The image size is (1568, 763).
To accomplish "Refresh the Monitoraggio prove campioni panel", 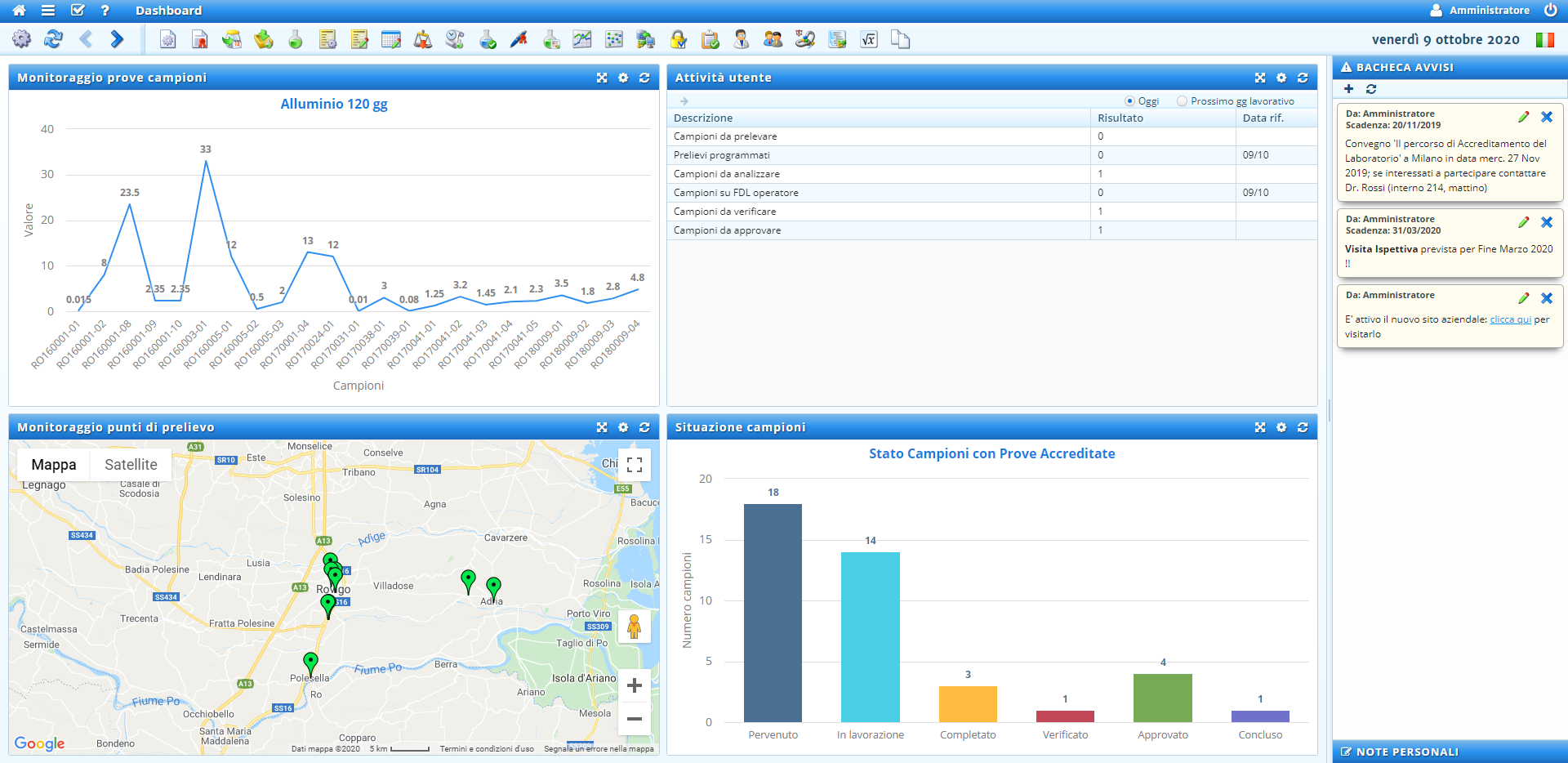I will click(644, 78).
